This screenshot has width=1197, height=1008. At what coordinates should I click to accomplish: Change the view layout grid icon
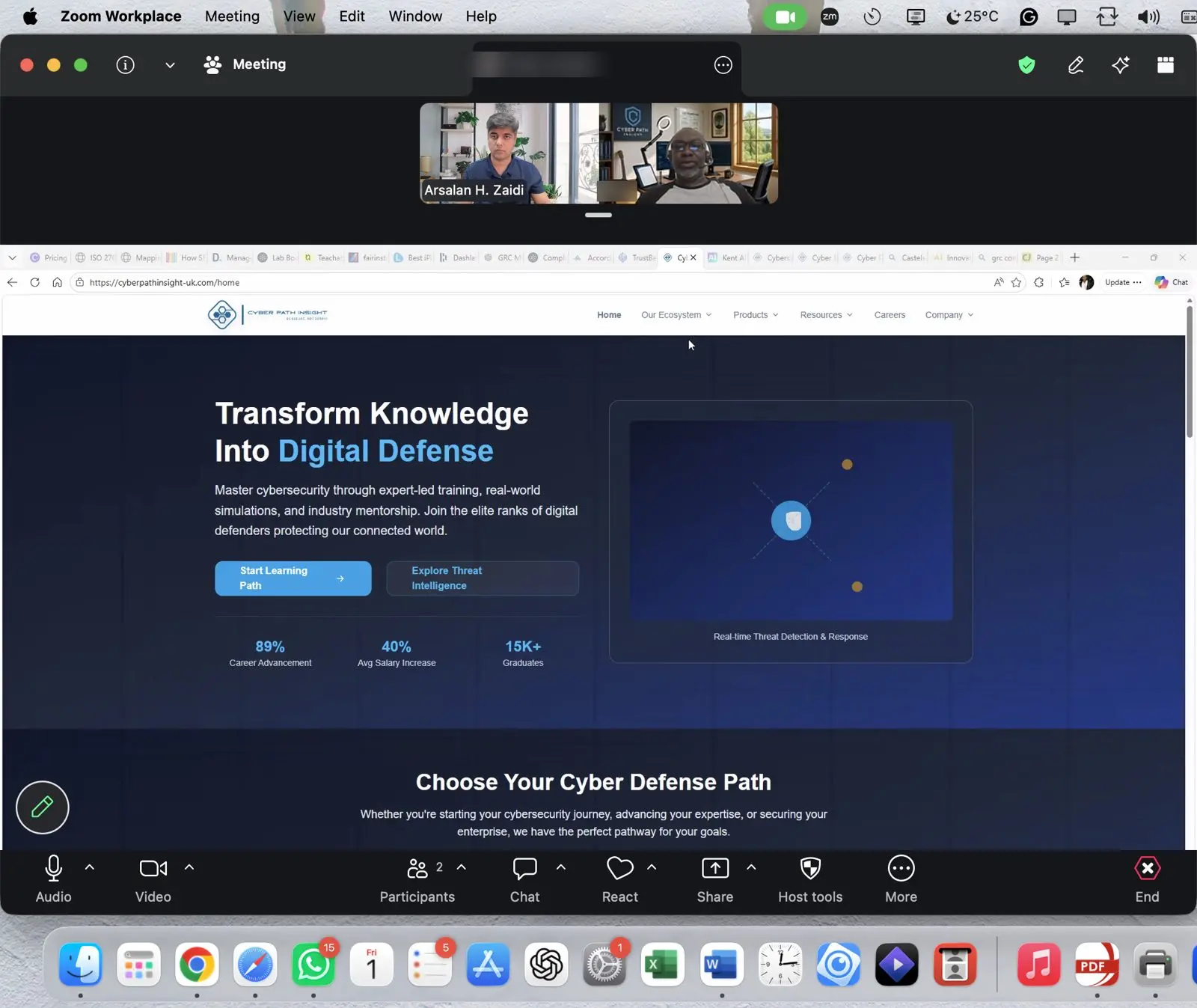1166,65
